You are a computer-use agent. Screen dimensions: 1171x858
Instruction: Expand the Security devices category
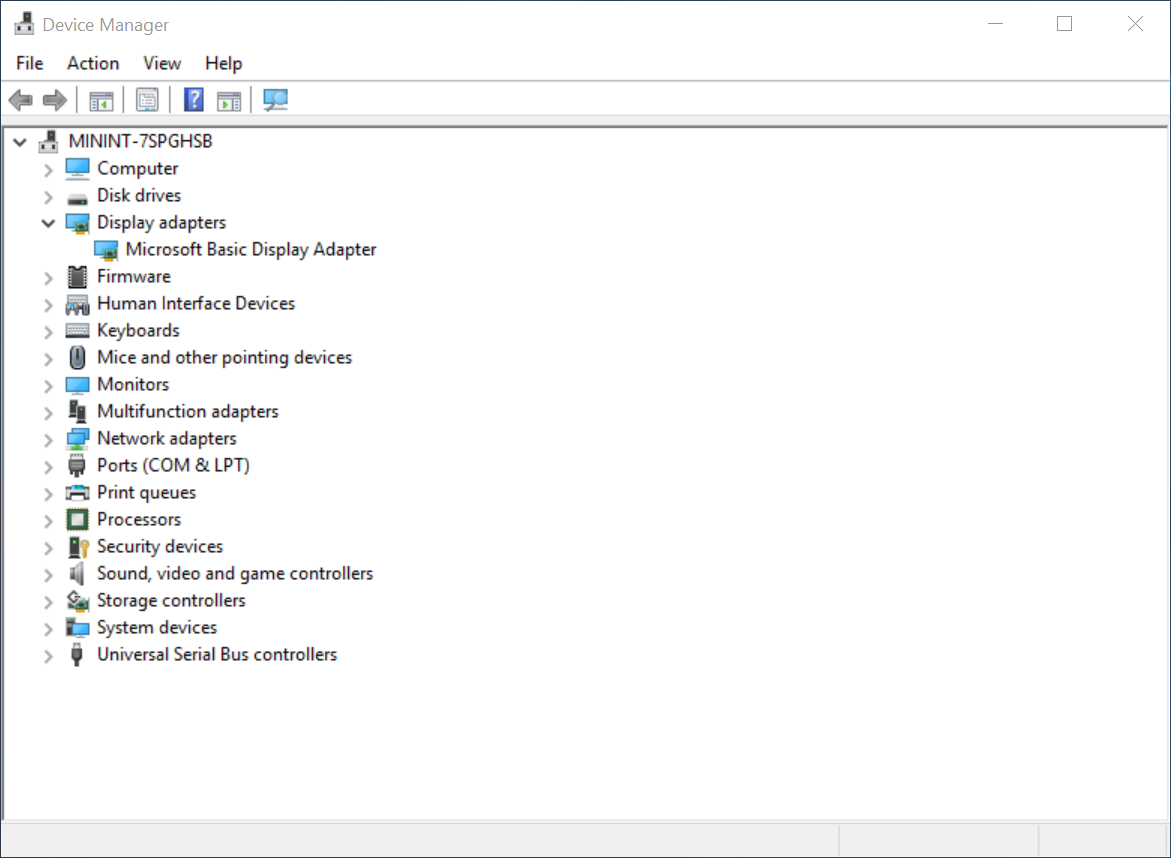[49, 548]
